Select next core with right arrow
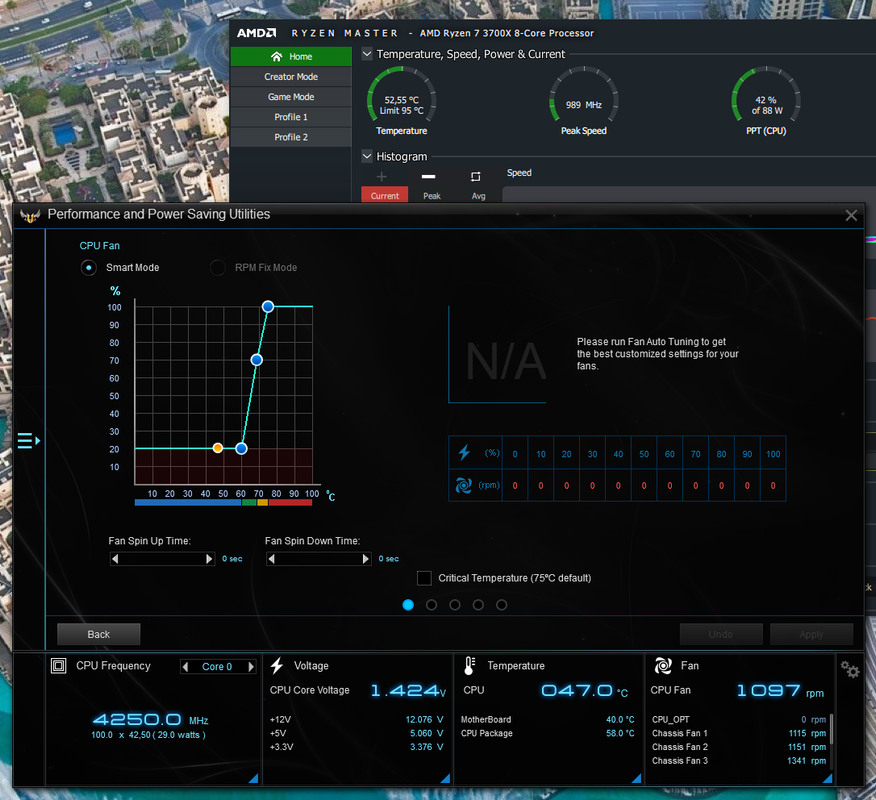Image resolution: width=876 pixels, height=800 pixels. [251, 666]
